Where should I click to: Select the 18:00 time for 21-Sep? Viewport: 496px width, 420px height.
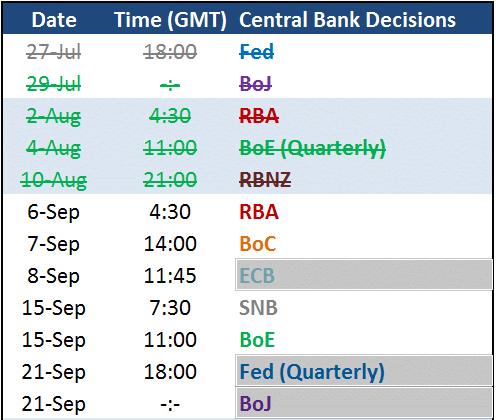(170, 372)
